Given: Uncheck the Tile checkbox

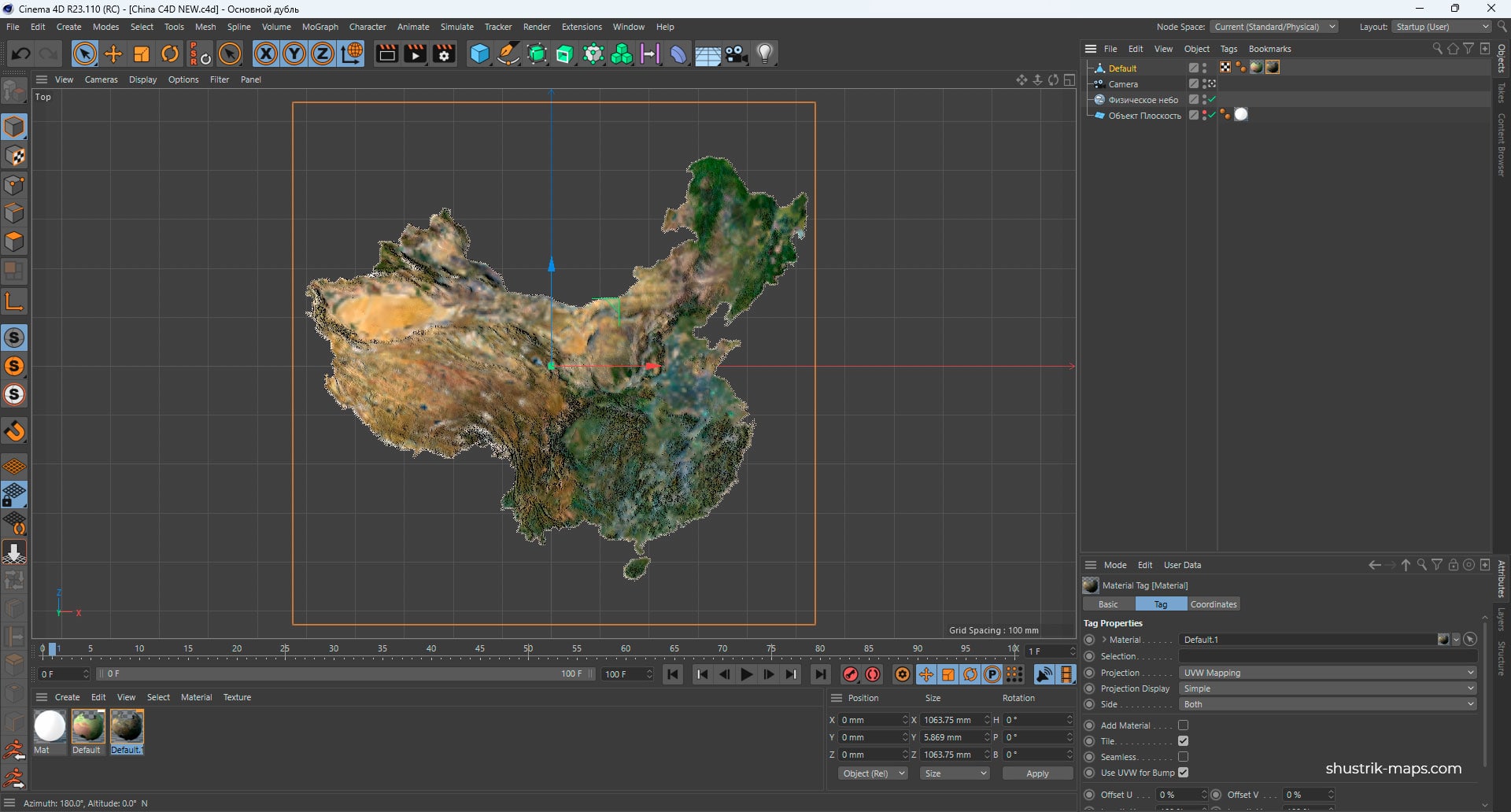Looking at the screenshot, I should pyautogui.click(x=1183, y=741).
